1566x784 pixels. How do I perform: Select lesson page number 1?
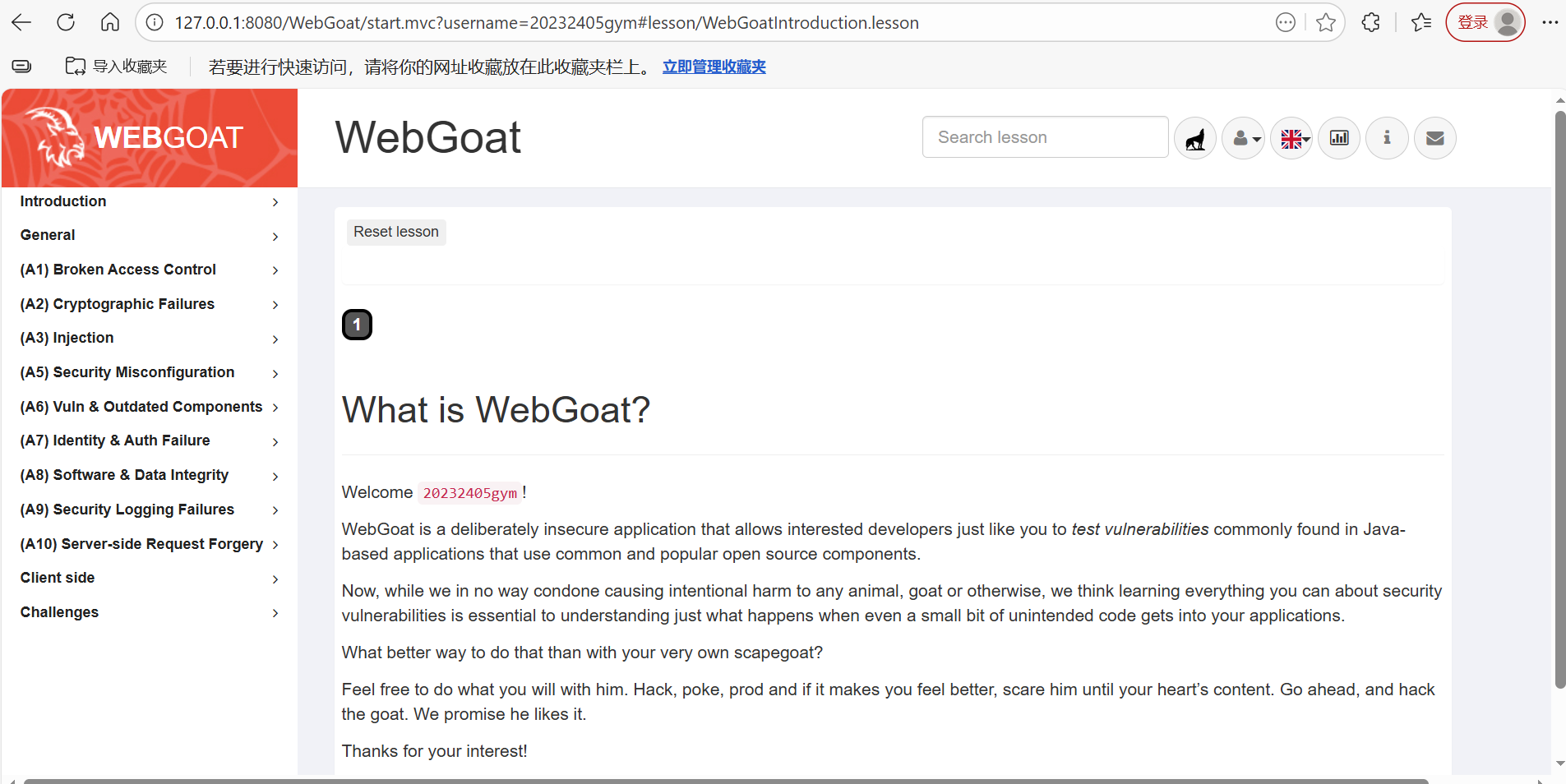click(357, 325)
